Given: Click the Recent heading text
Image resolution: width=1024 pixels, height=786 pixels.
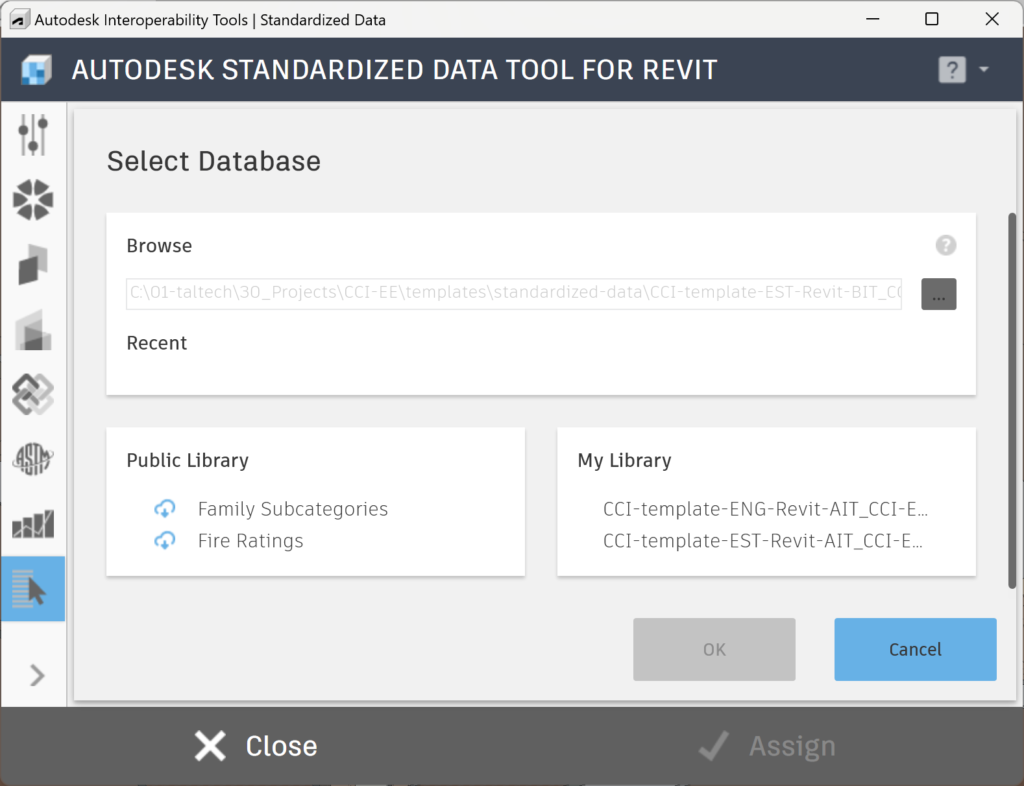Looking at the screenshot, I should tap(157, 343).
